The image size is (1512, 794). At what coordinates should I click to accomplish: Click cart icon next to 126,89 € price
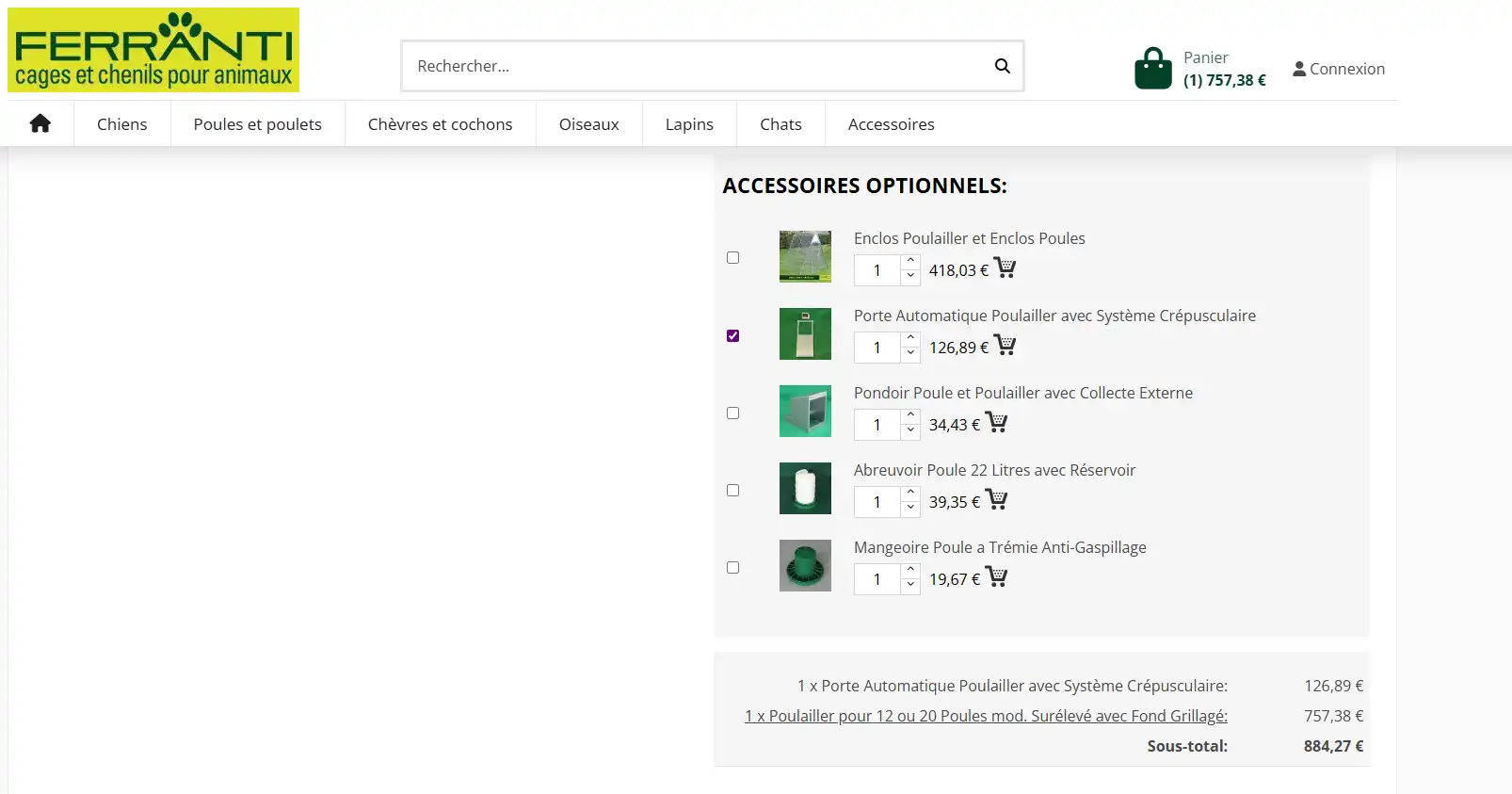tap(1005, 346)
